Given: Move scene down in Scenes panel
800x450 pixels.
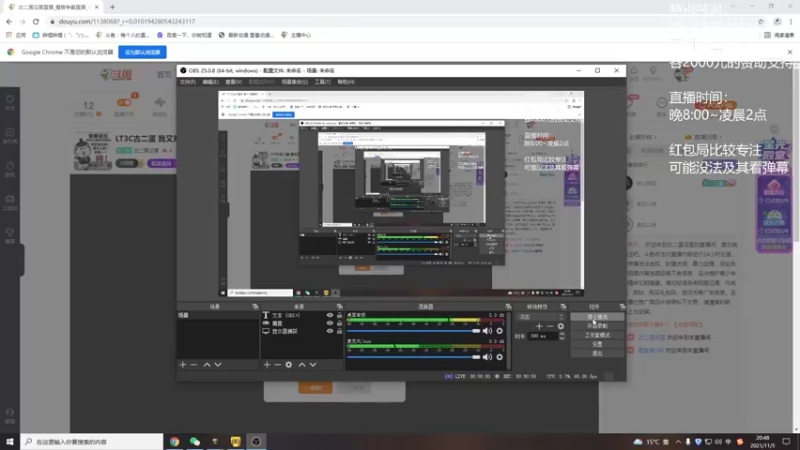Looking at the screenshot, I should point(218,365).
